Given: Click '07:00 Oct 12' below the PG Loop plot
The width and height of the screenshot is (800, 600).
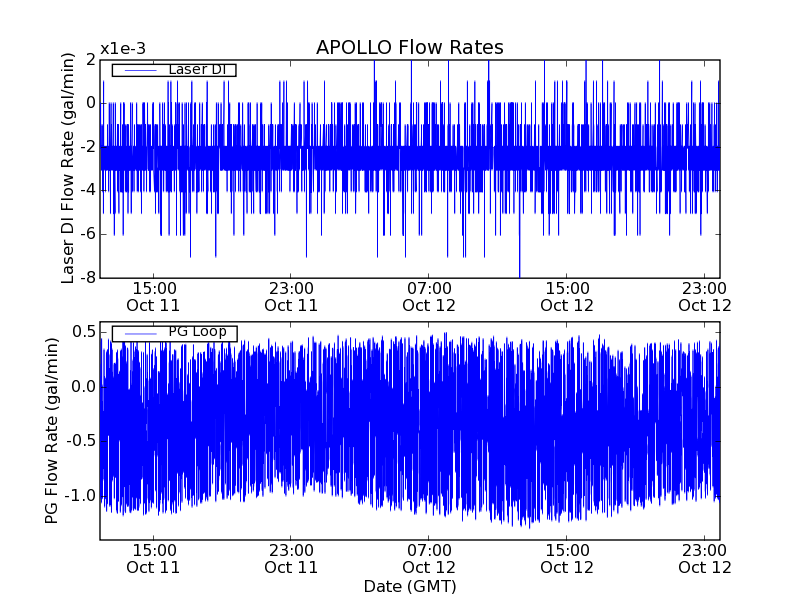Looking at the screenshot, I should (429, 559).
